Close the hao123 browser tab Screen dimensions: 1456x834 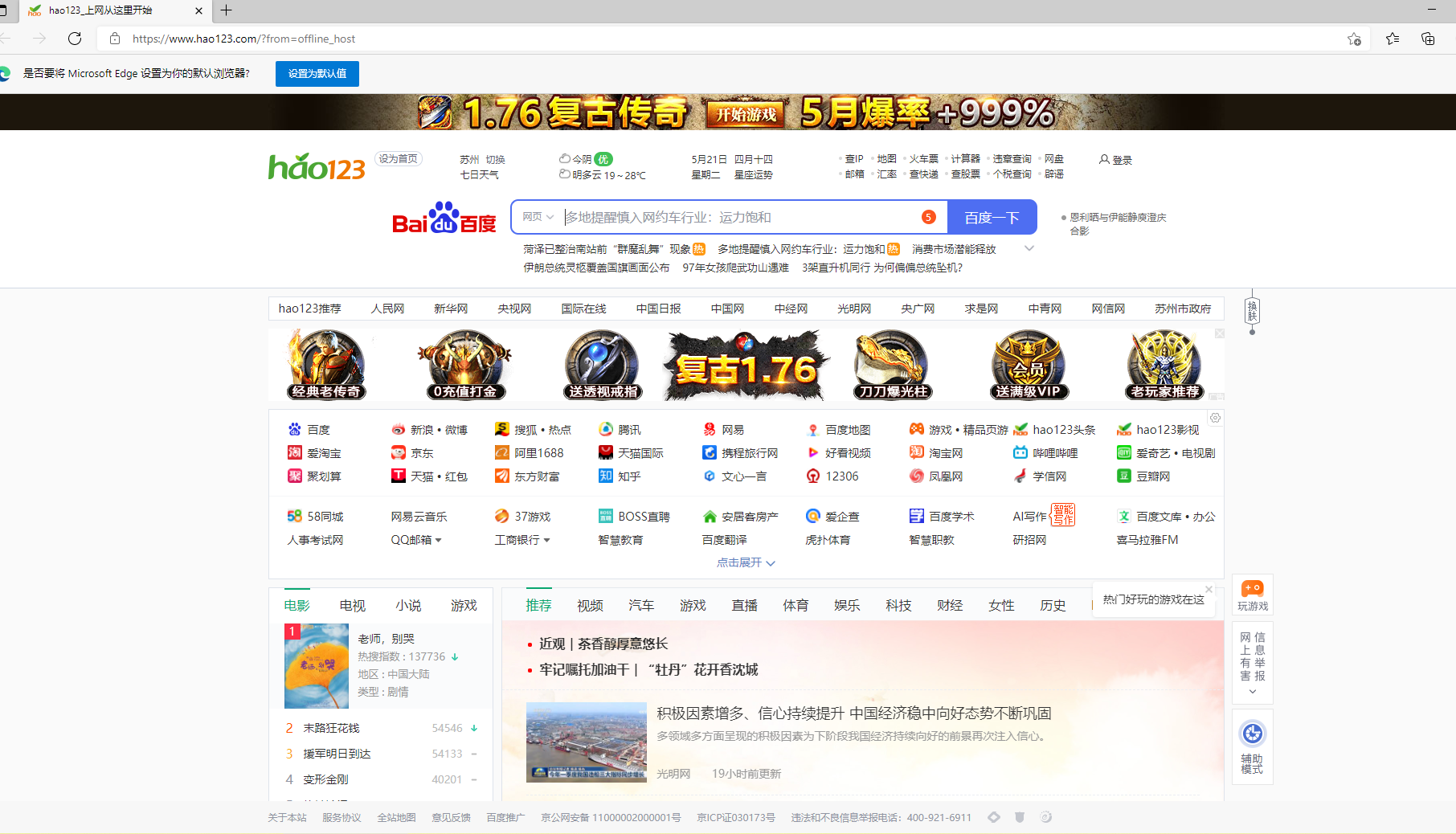tap(198, 10)
